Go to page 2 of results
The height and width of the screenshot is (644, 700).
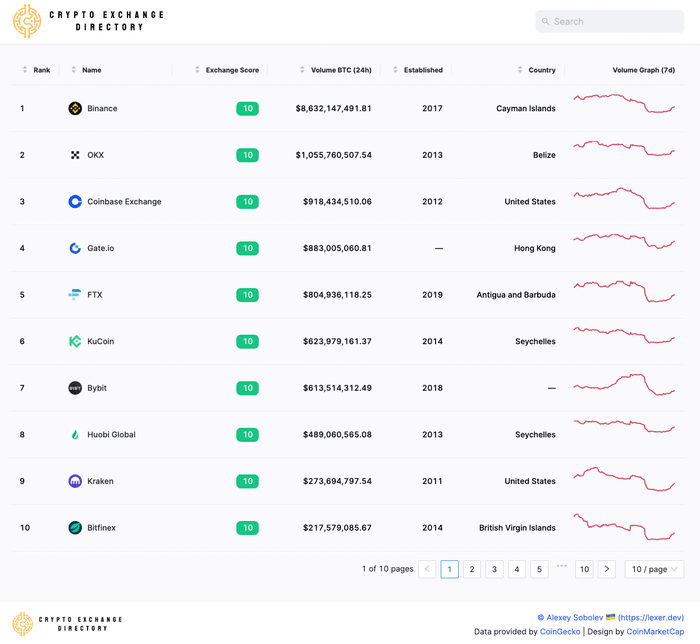(472, 569)
